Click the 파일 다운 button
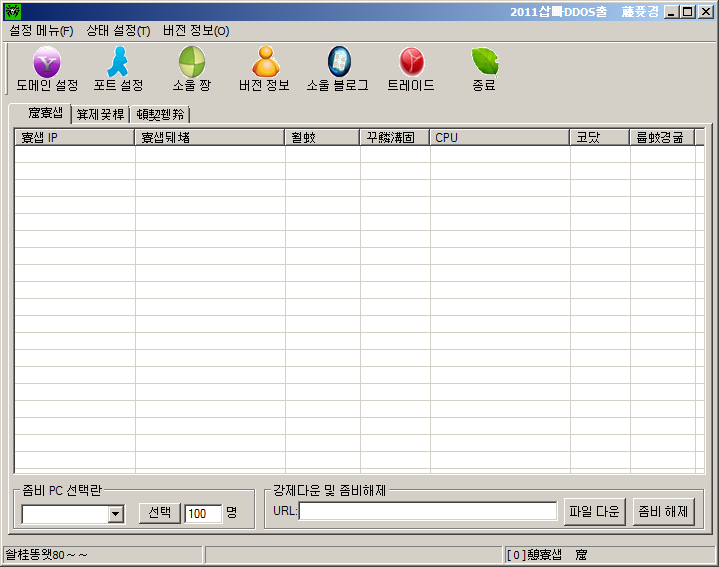 pos(594,512)
